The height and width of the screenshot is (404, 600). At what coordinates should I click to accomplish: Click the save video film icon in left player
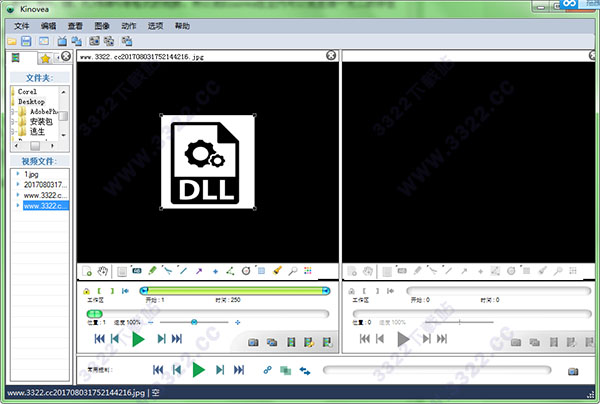(x=291, y=342)
